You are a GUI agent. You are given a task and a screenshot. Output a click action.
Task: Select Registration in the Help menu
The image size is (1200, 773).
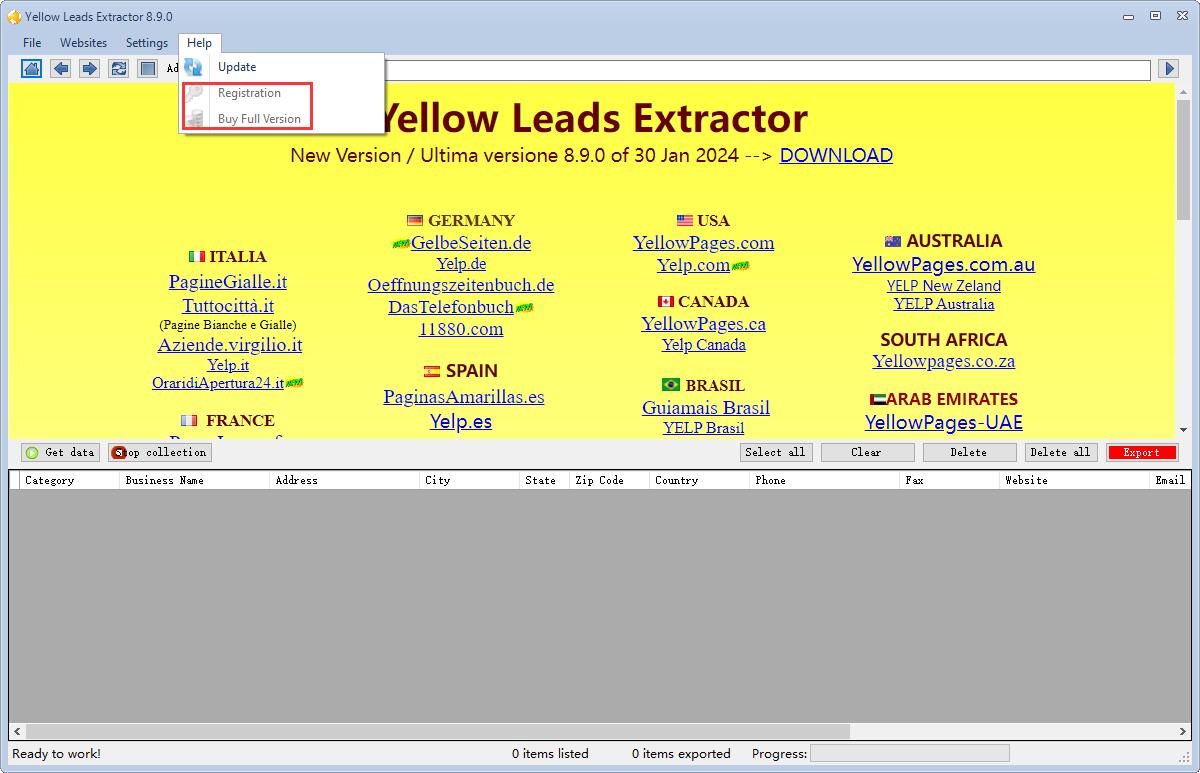[249, 93]
